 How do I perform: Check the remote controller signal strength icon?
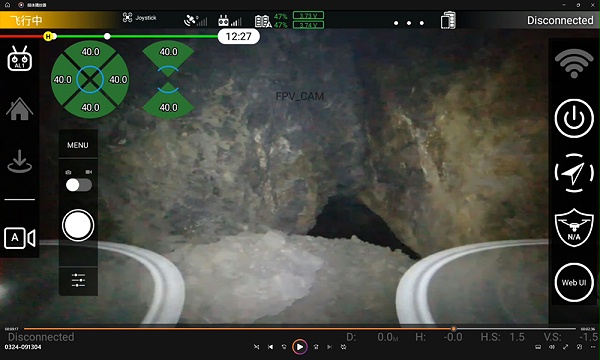pos(230,21)
